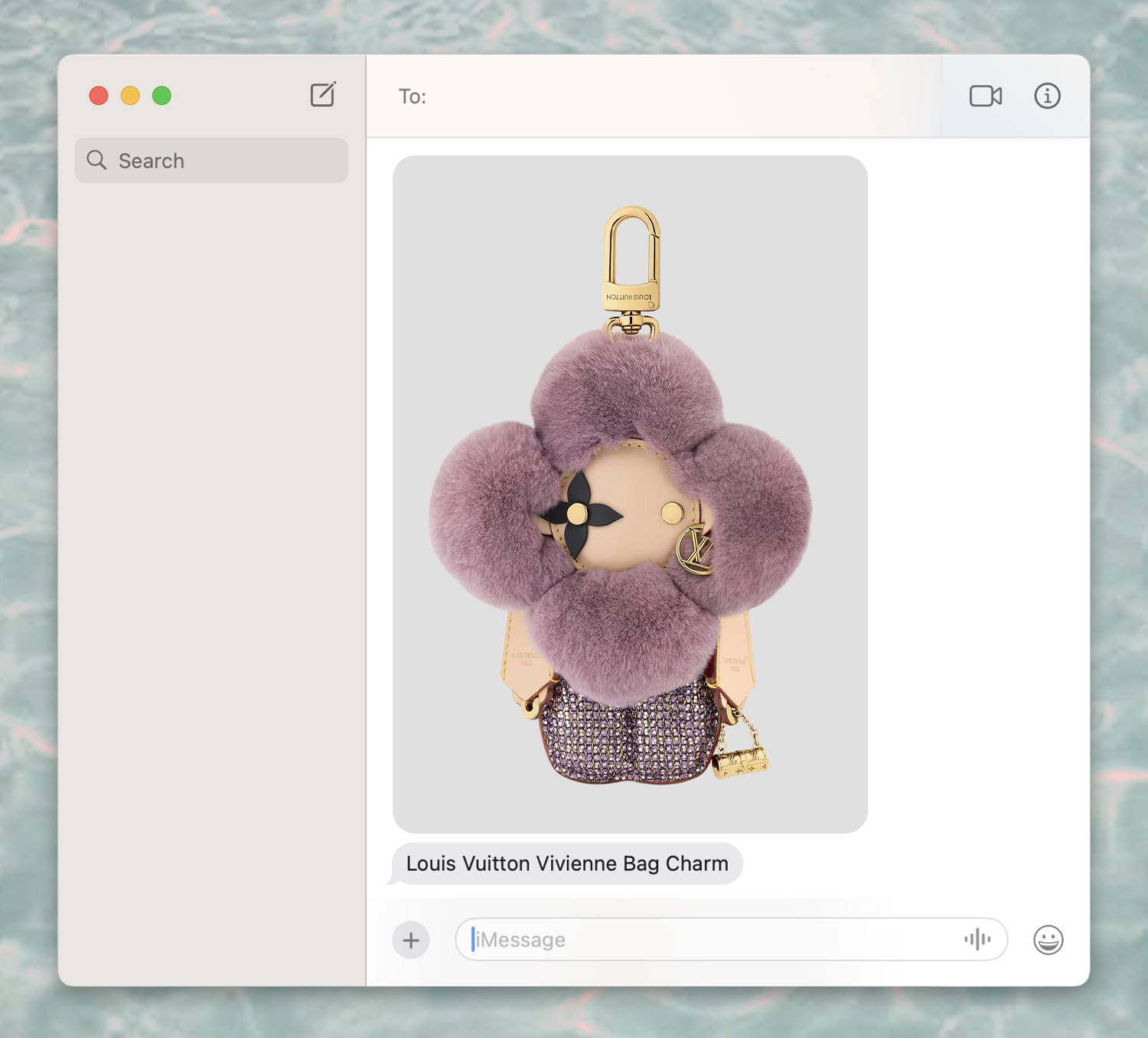The image size is (1148, 1038).
Task: Close the Messages window
Action: pyautogui.click(x=99, y=96)
